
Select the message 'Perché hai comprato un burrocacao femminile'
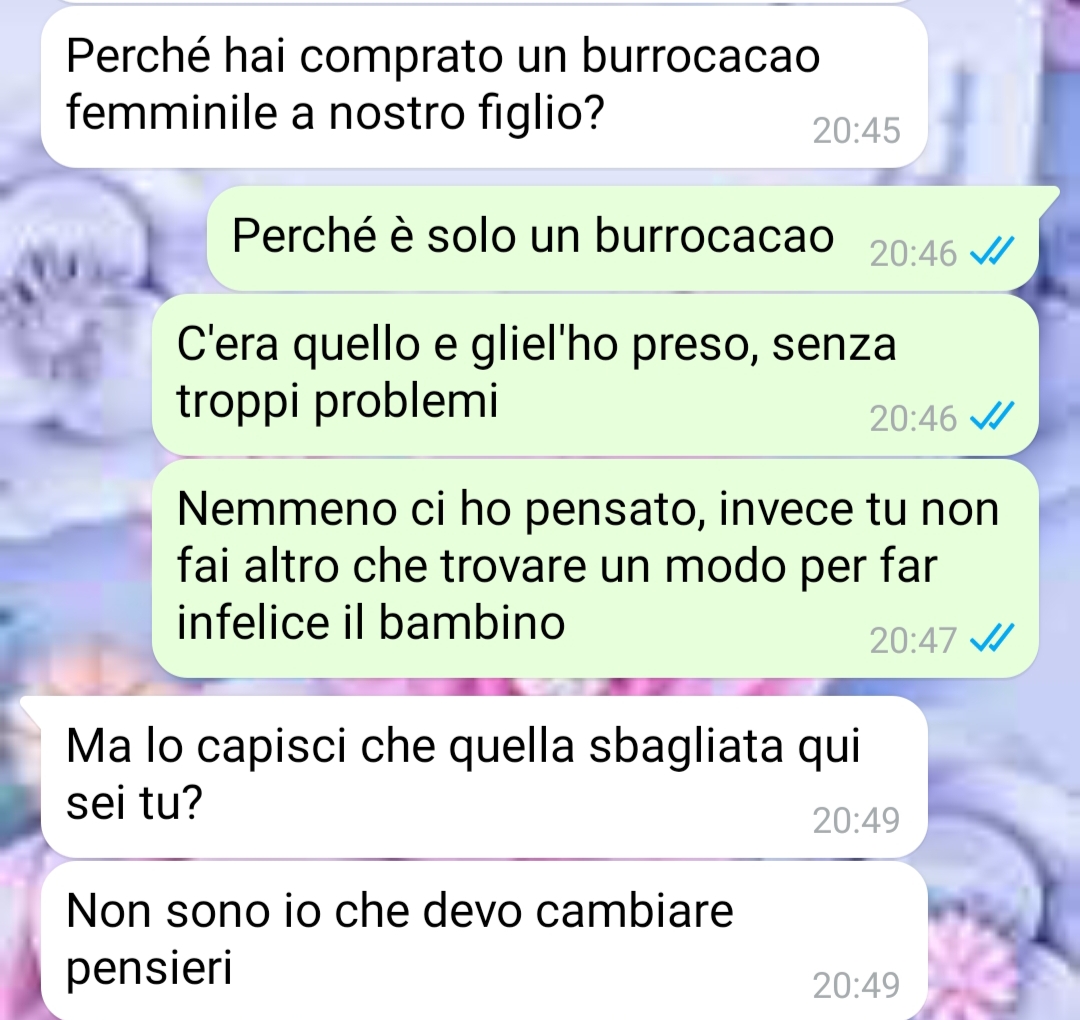tap(484, 86)
